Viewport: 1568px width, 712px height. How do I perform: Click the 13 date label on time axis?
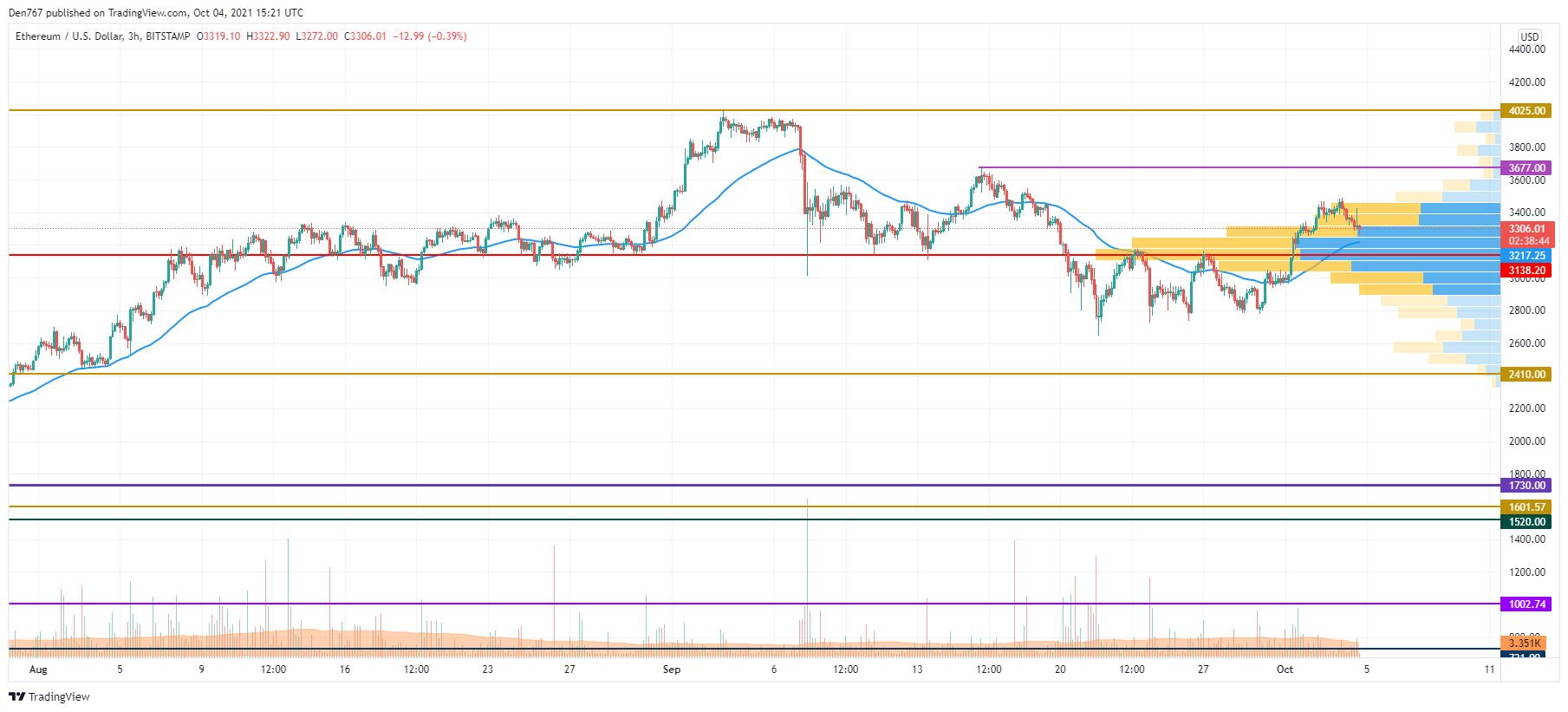pos(917,670)
